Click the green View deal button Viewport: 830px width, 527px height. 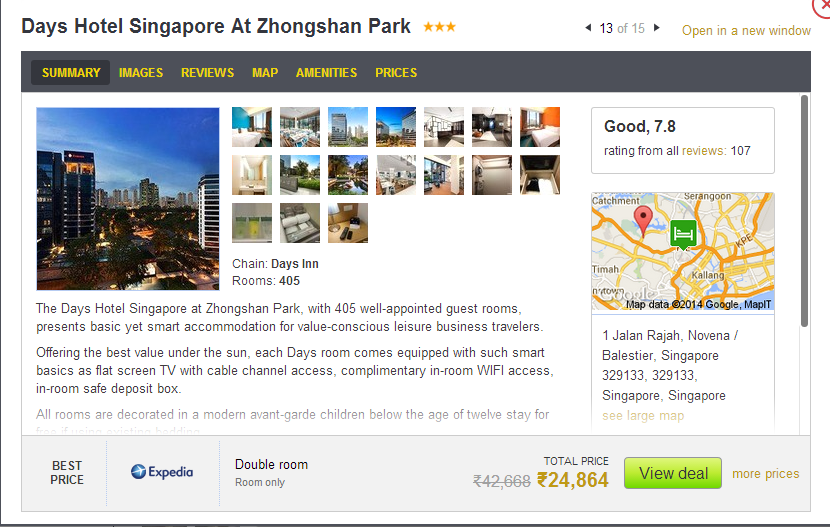(673, 473)
